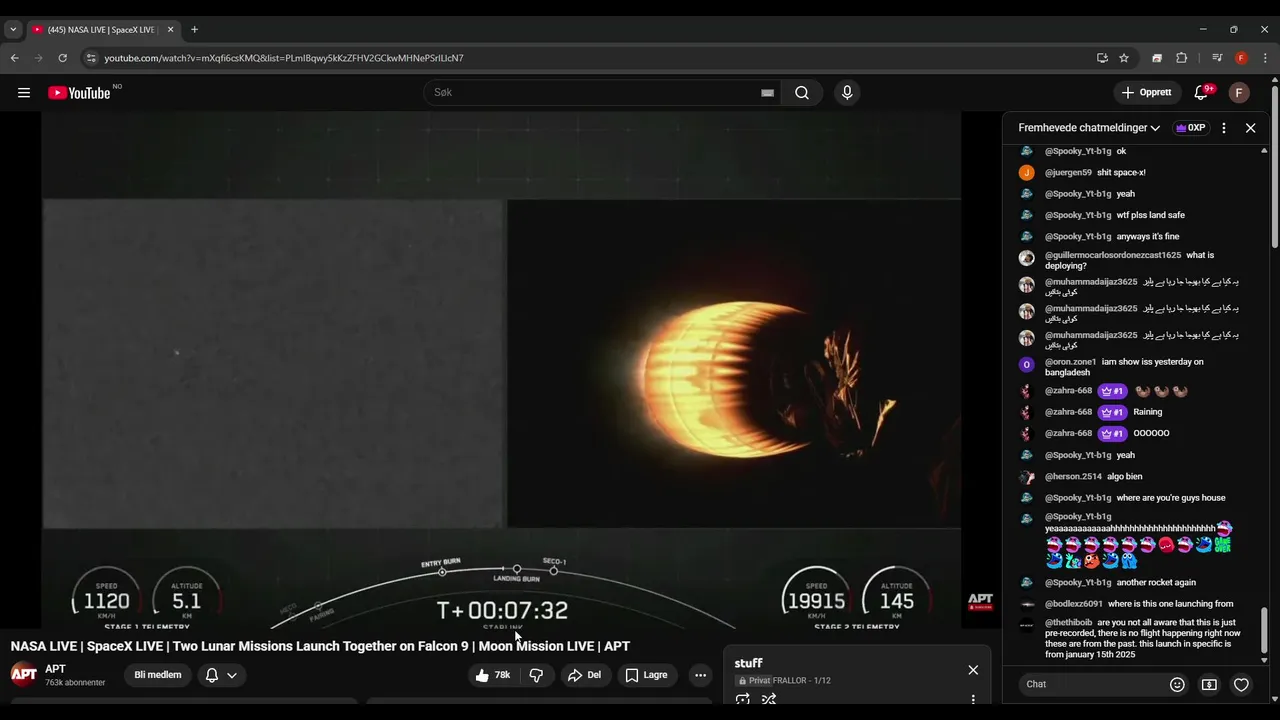Open the Chrome extensions puzzle icon
Screen dimensions: 1280x720
[x=1181, y=58]
